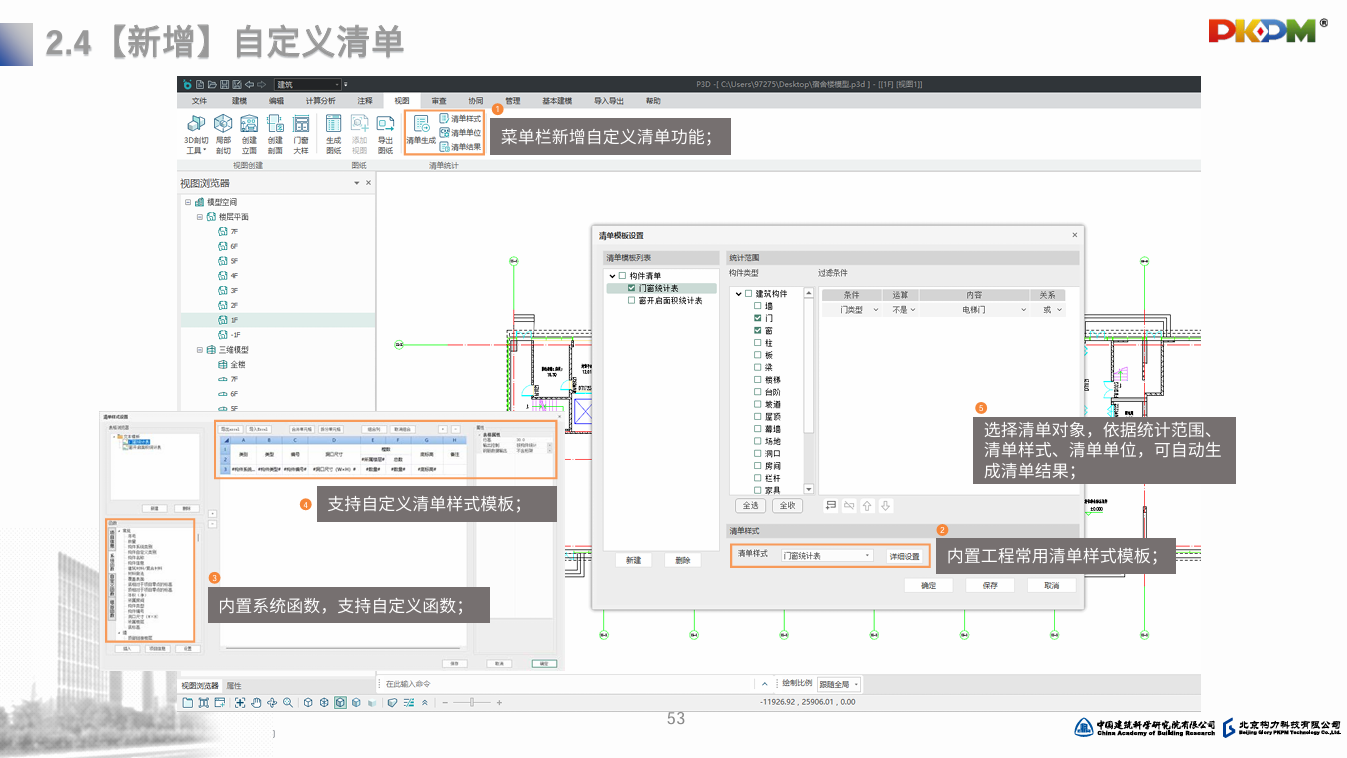This screenshot has height=758, width=1347.
Task: Click the move filter row up arrow
Action: (867, 506)
